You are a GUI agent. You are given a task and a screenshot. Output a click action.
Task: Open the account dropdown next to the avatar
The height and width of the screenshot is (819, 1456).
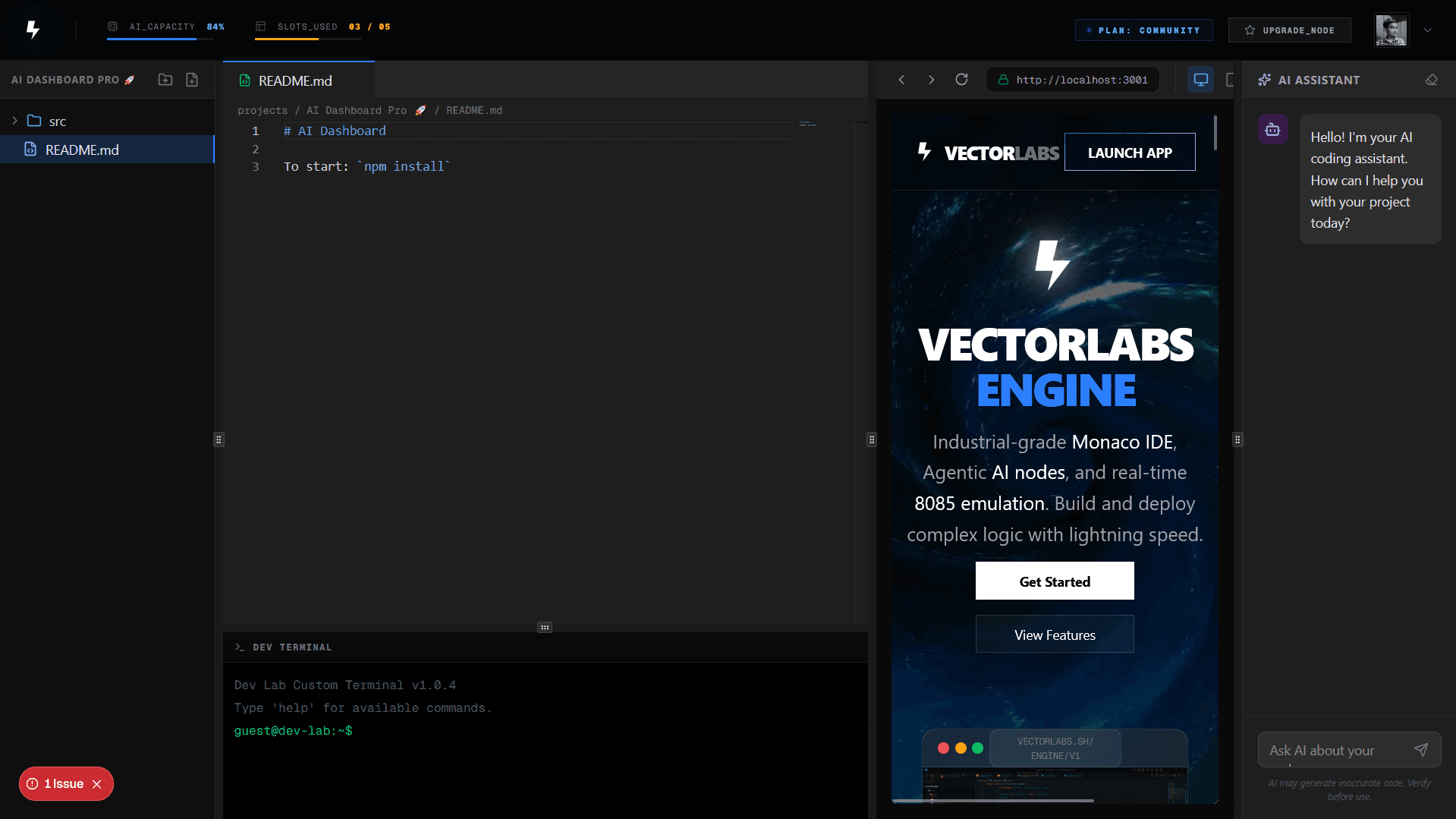pos(1428,30)
